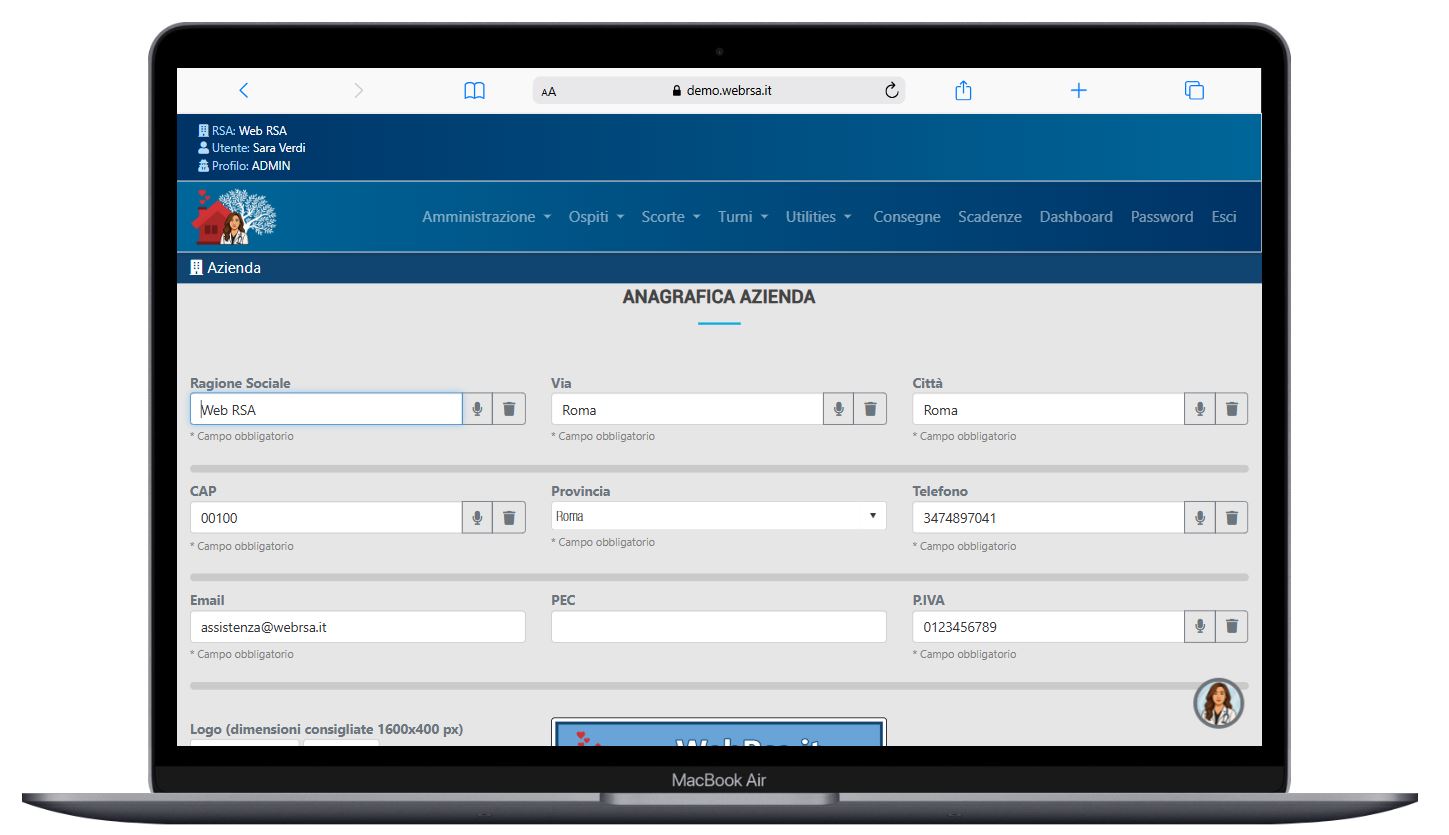The width and height of the screenshot is (1449, 835).
Task: Clear P.IVA field with trash icon
Action: pos(1232,627)
